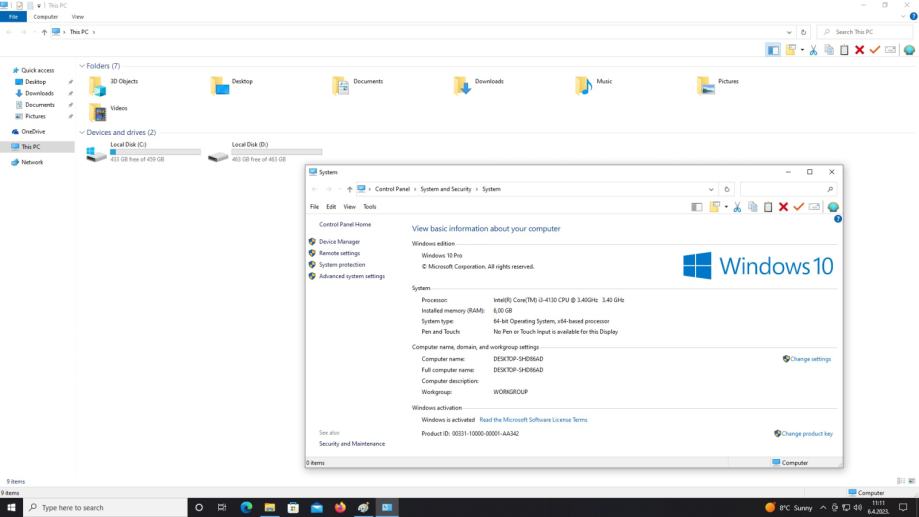Toggle pane layout icon in System window toolbar
Viewport: 919px width, 517px height.
(697, 207)
